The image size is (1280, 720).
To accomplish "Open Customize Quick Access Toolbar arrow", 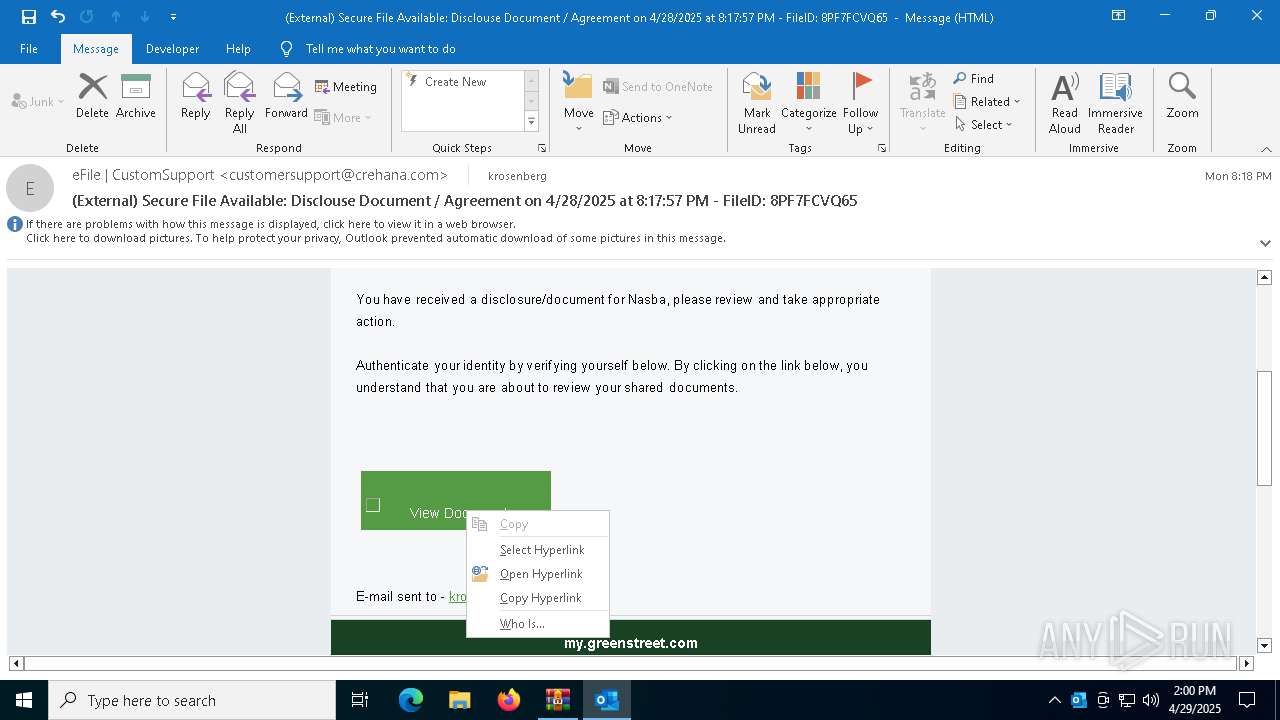I will pos(174,17).
